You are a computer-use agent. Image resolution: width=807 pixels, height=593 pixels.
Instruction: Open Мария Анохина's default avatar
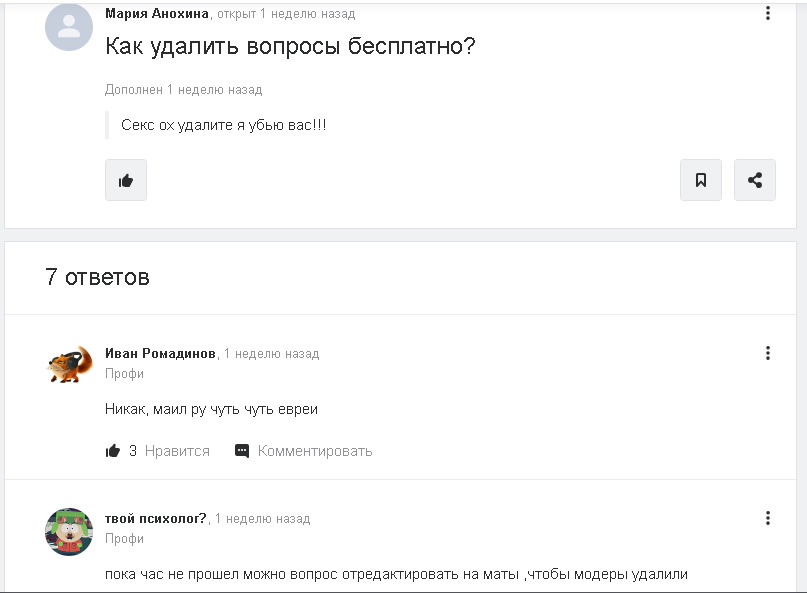click(69, 27)
